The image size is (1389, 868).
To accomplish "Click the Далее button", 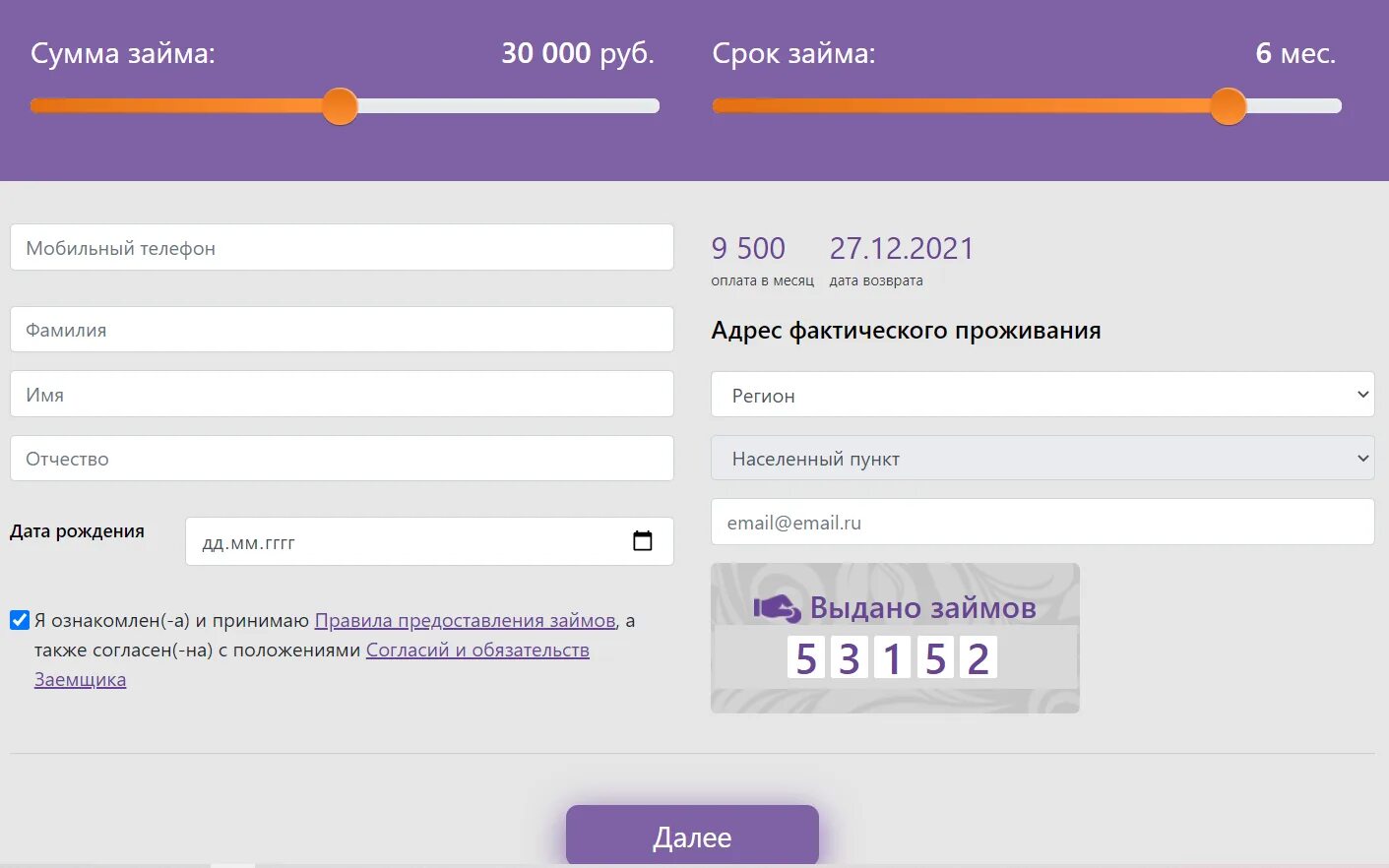I will (692, 836).
